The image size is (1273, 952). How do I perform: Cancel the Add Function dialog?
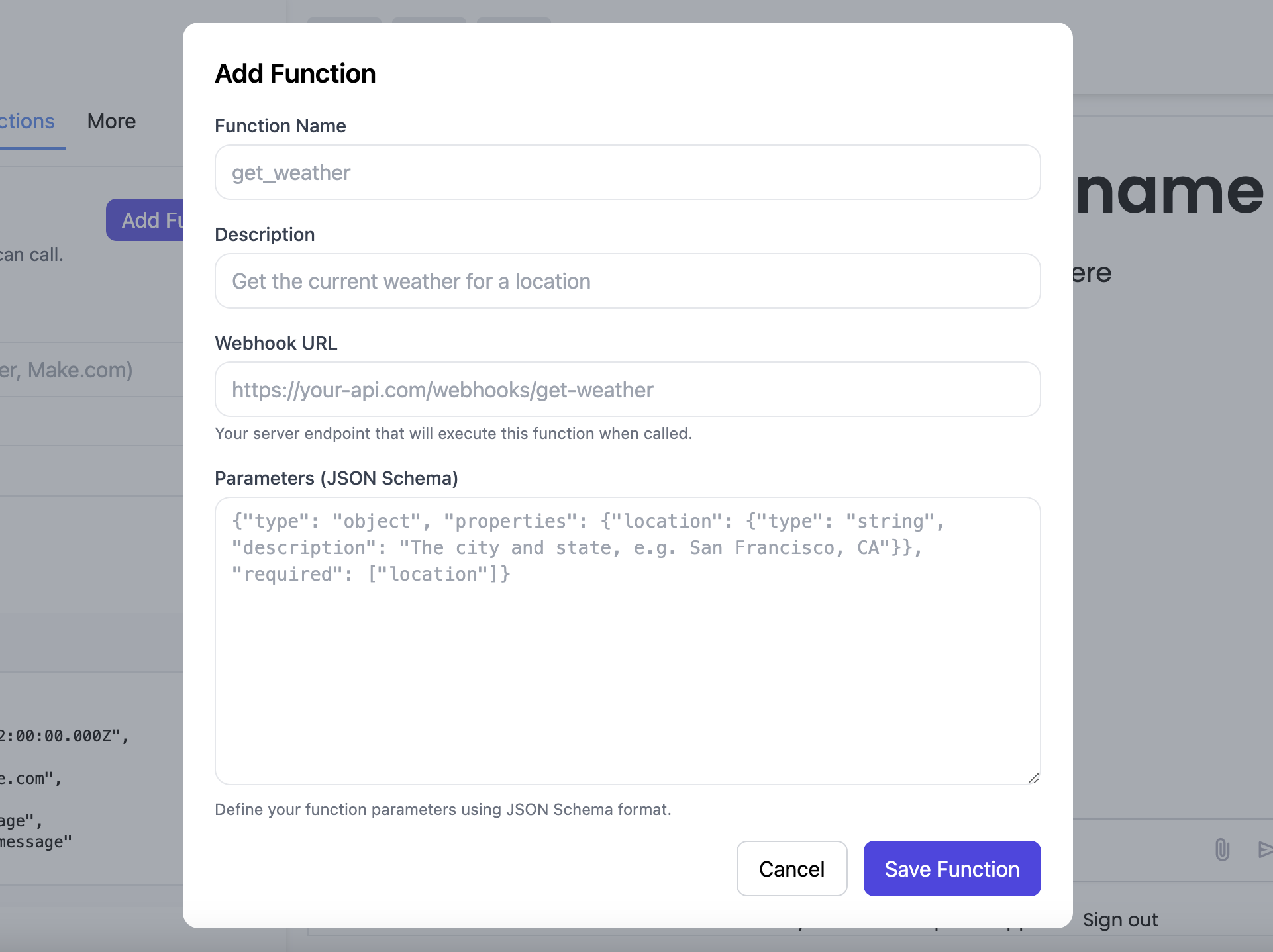pos(791,869)
